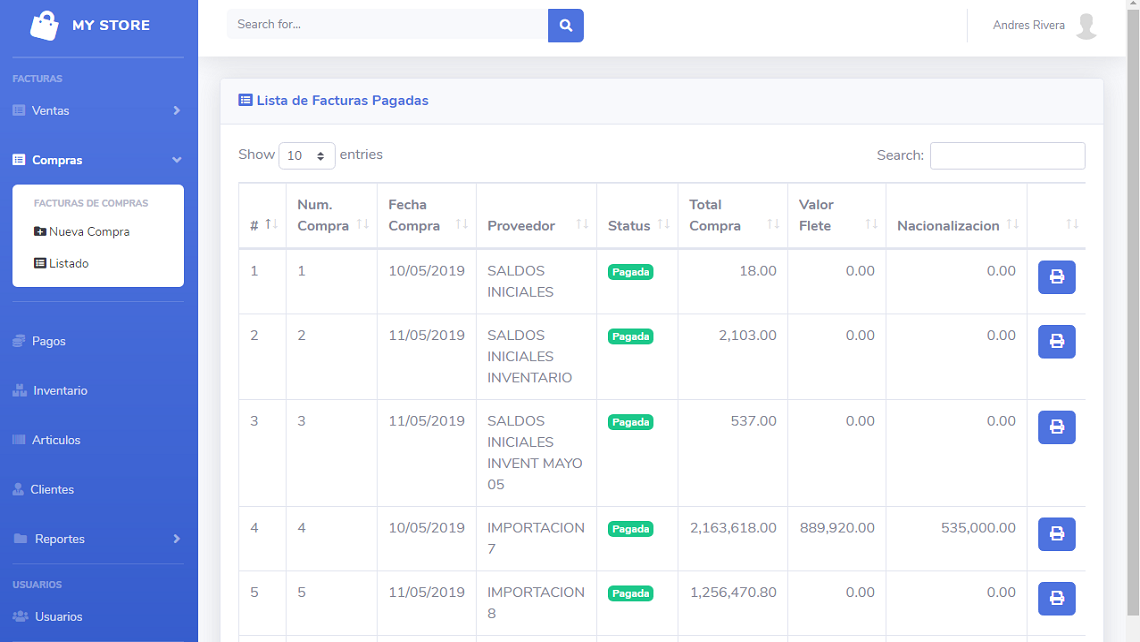Viewport: 1140px width, 642px height.
Task: Go to the Clientes page
Action: [x=52, y=490]
